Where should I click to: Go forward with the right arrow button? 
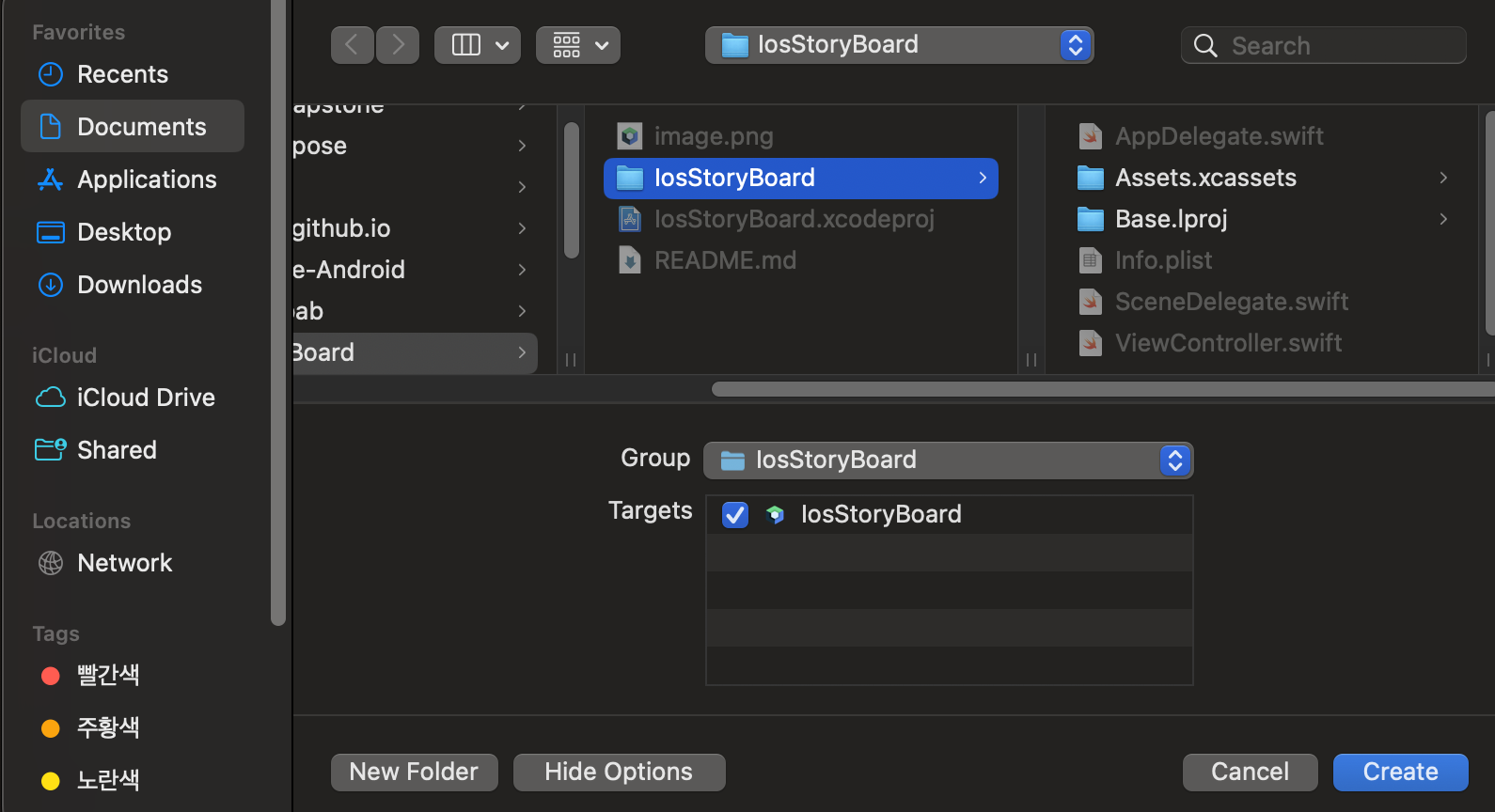398,45
